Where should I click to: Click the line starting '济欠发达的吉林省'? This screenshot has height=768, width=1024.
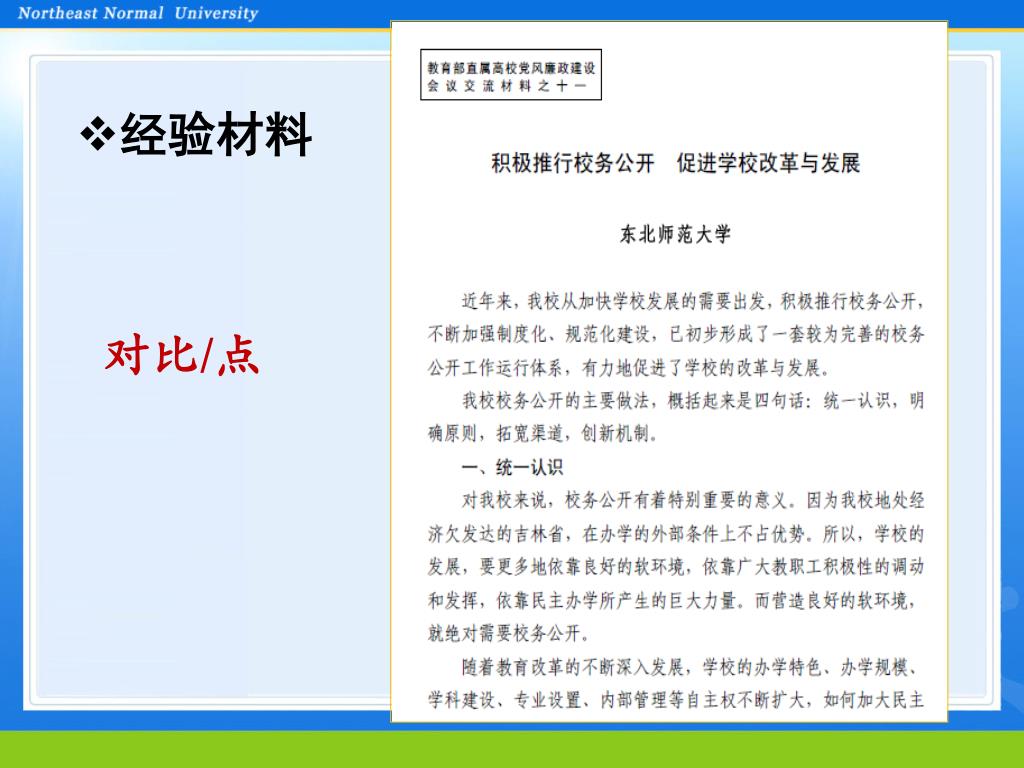tap(676, 534)
